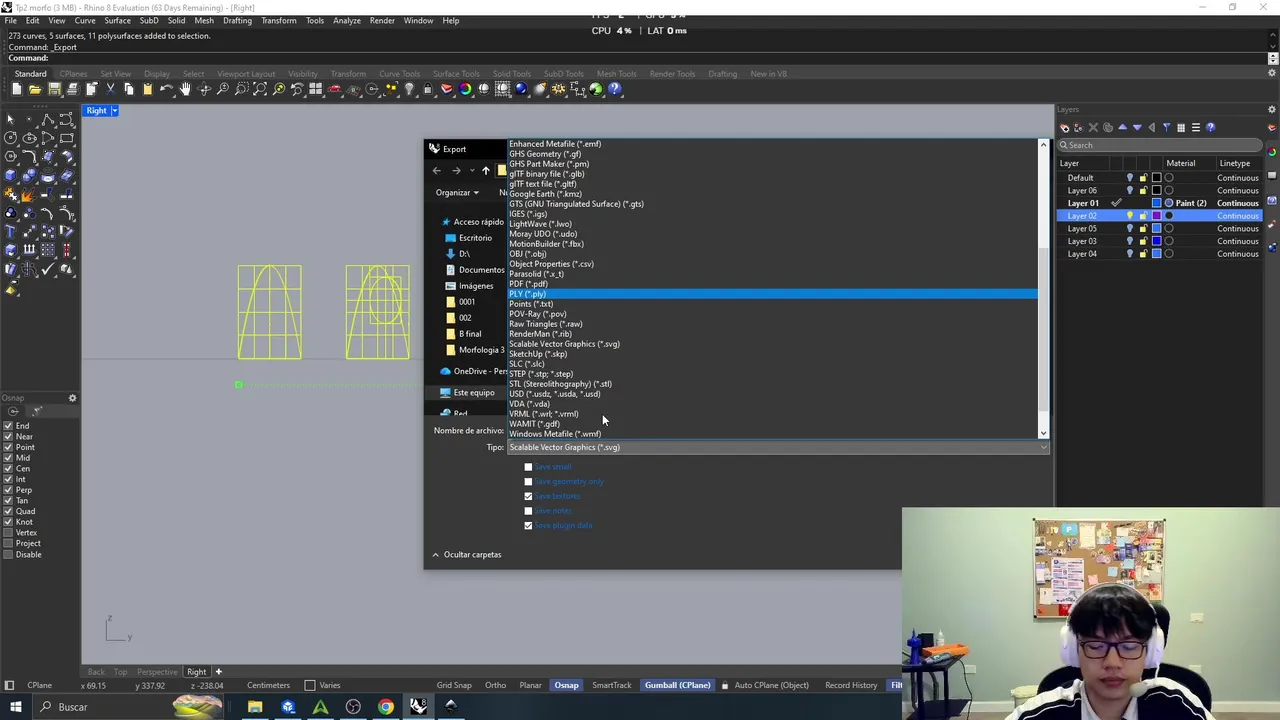Click the light bulb Hide objects icon
This screenshot has width=1280, height=720.
coord(409,89)
